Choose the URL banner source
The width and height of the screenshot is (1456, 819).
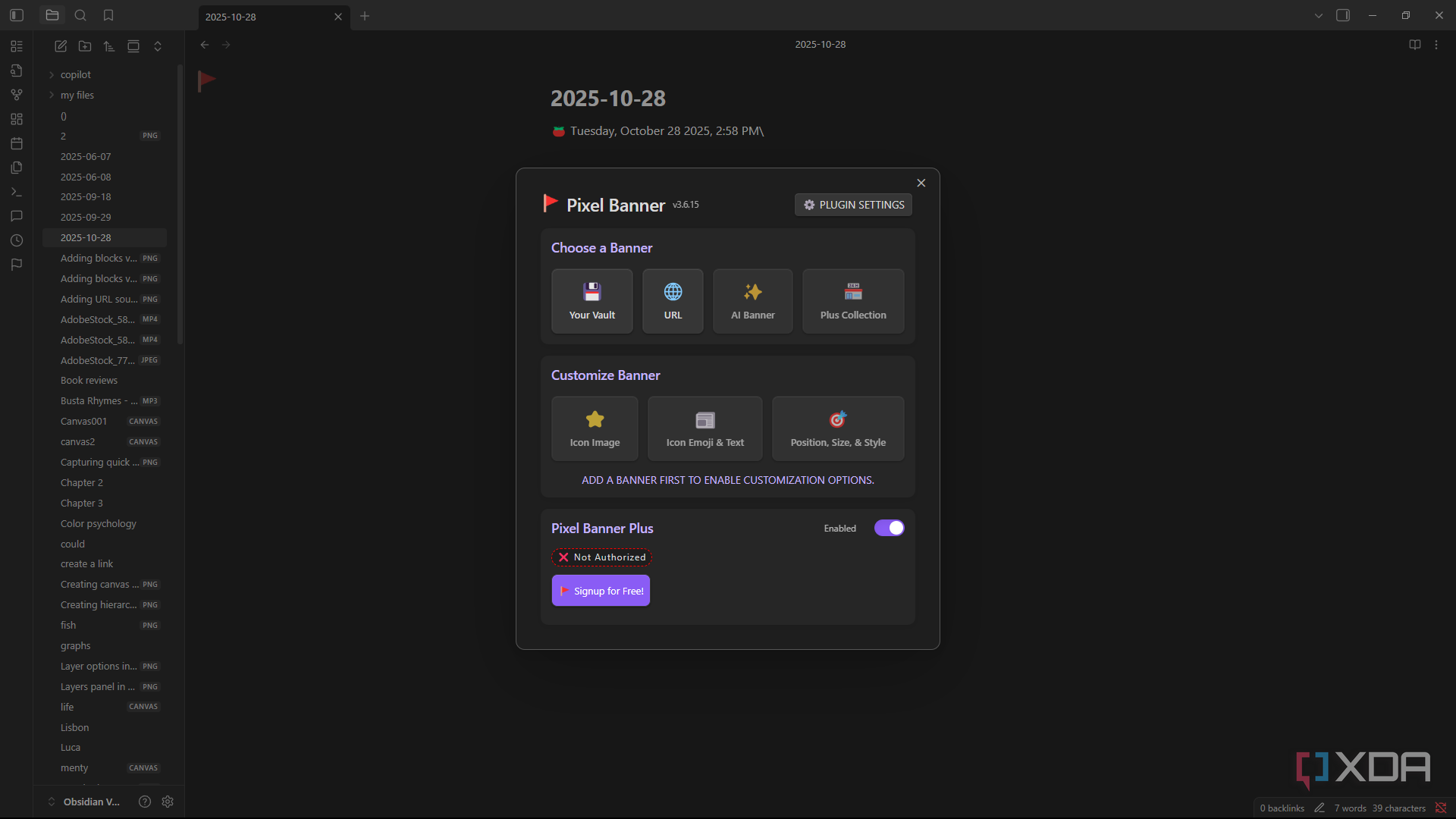(x=673, y=301)
